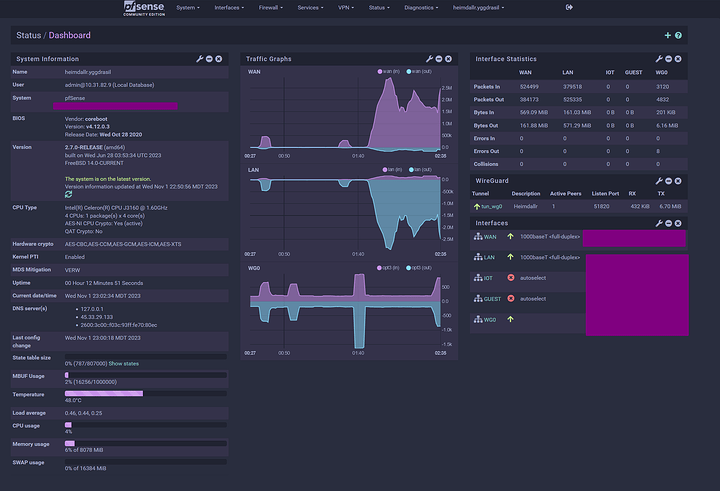The image size is (720, 491).
Task: Open Interface Statistics wrench settings
Action: (x=659, y=59)
